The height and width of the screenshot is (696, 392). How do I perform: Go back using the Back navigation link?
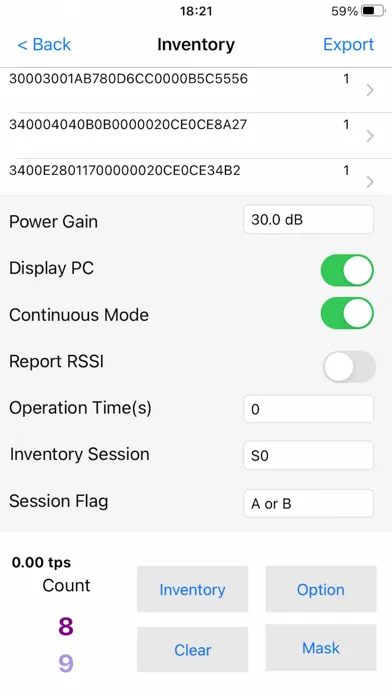click(44, 44)
